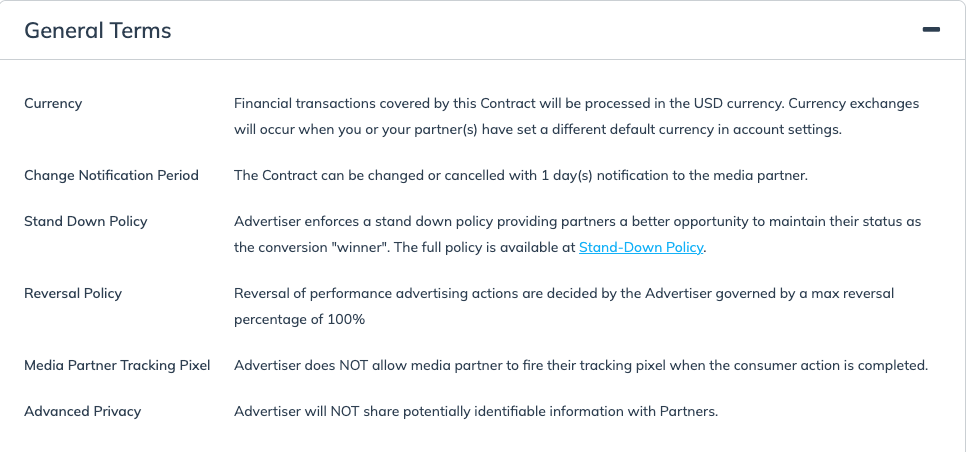
Task: Click the Stand Down Policy row label
Action: coord(85,221)
